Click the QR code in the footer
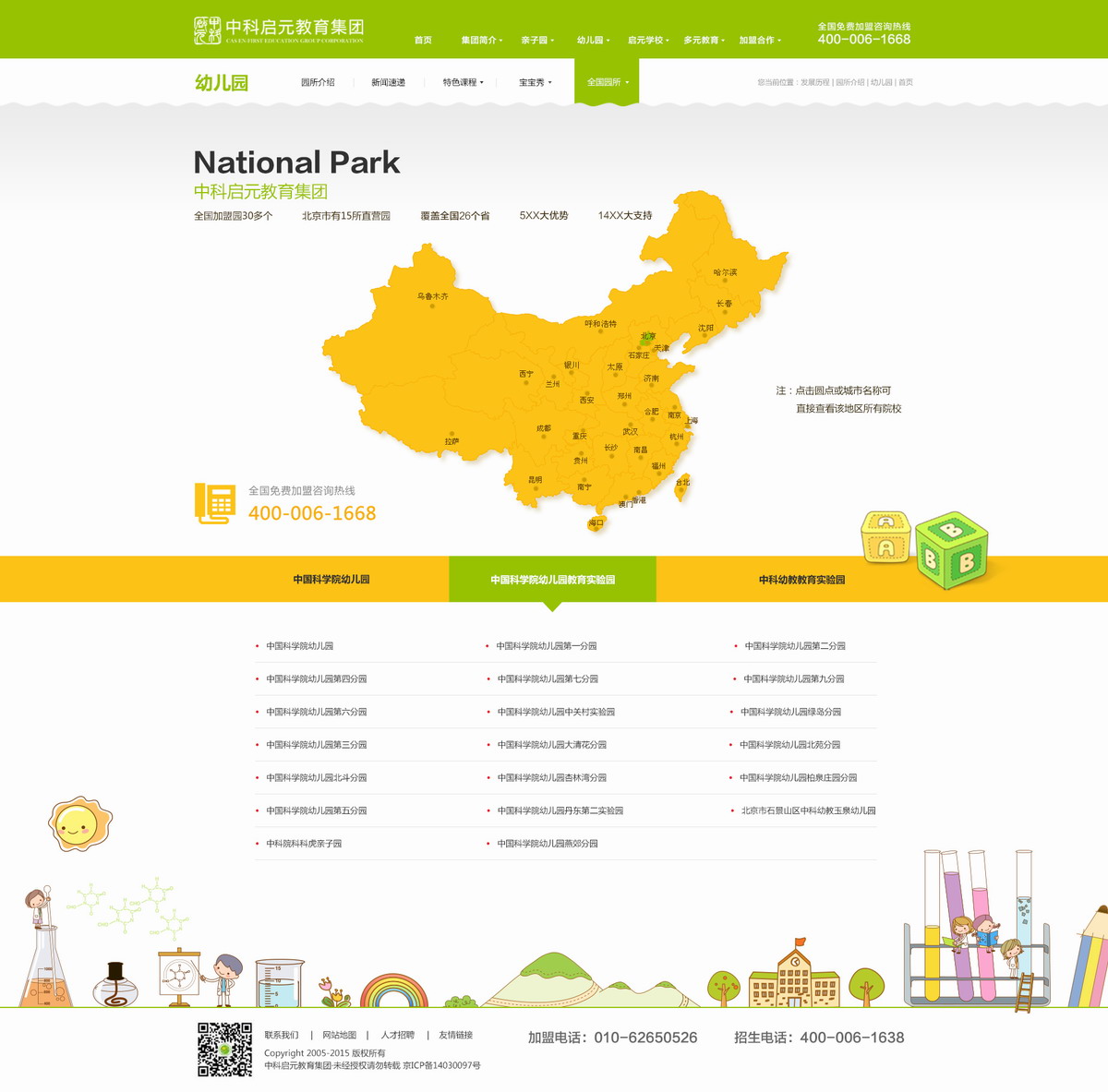 click(224, 1049)
